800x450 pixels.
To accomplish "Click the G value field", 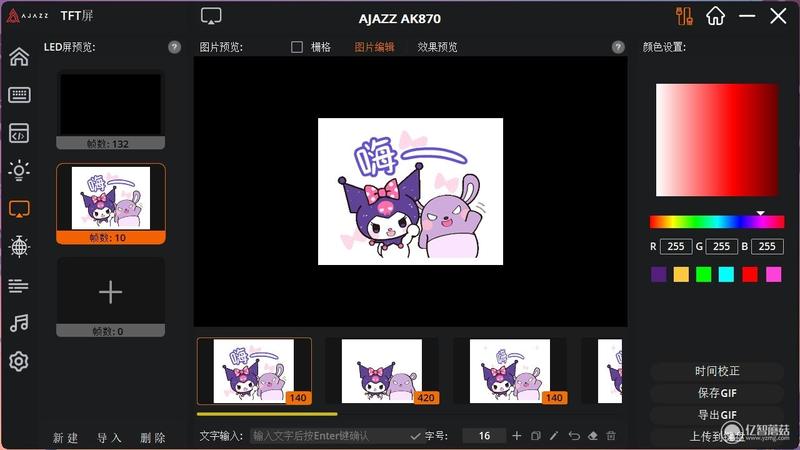I will (721, 246).
